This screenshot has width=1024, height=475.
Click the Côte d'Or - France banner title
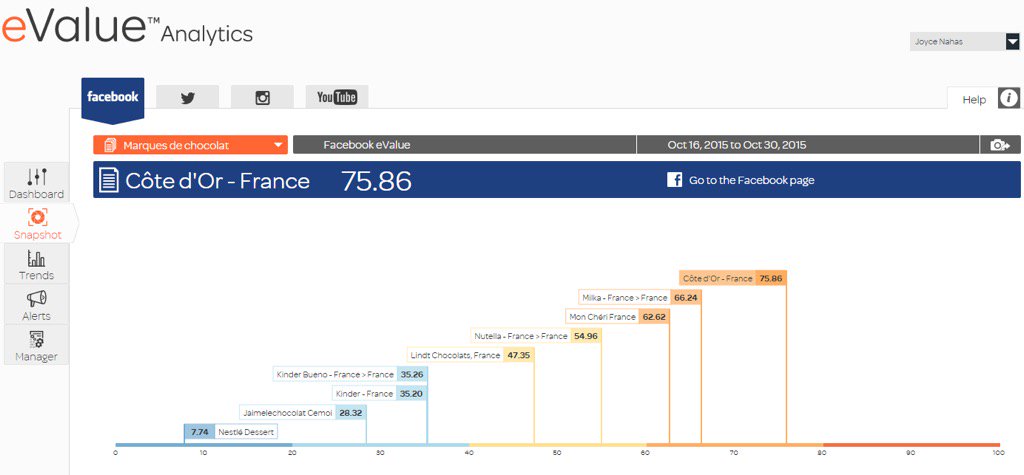pos(217,181)
